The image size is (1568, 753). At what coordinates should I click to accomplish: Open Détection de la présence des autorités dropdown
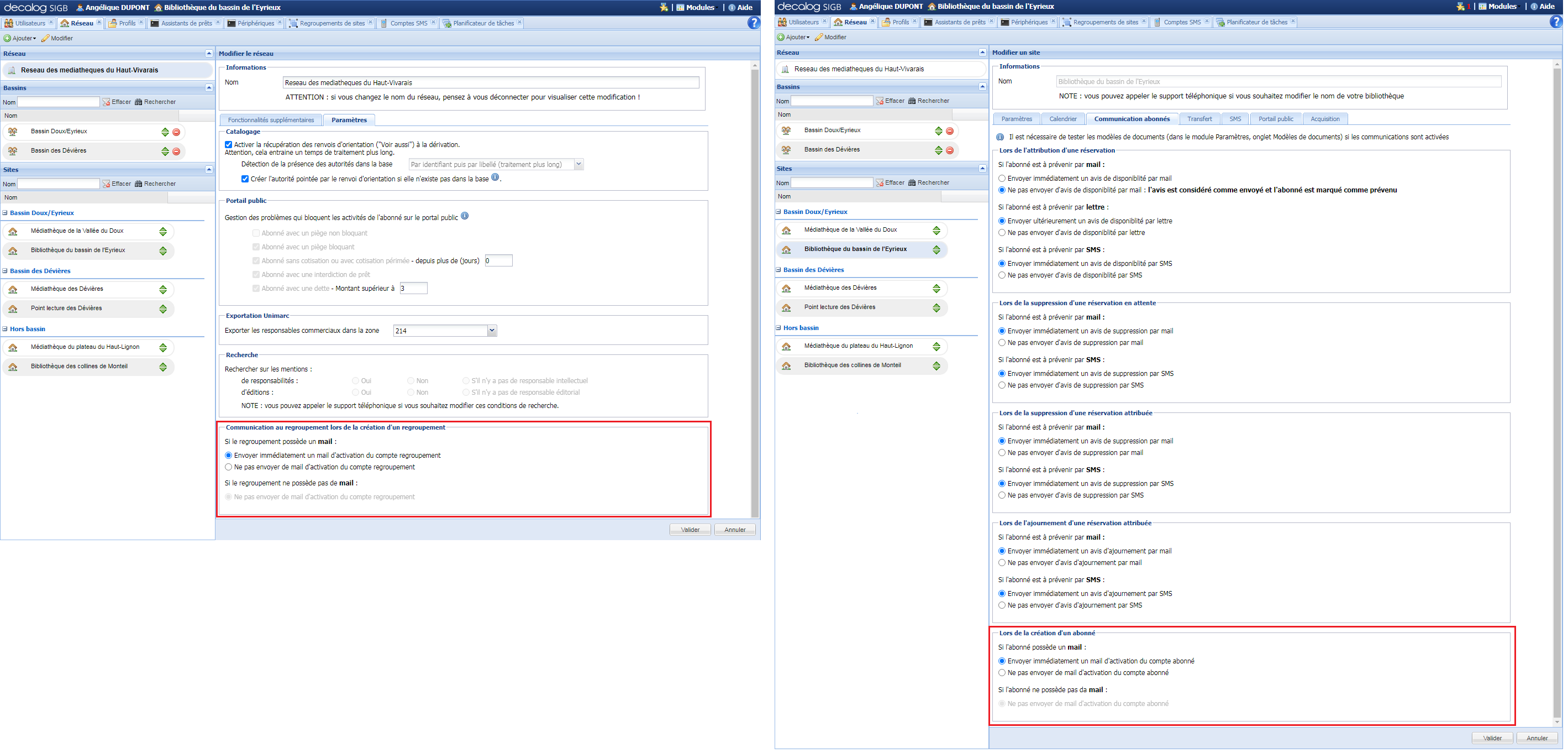click(578, 165)
